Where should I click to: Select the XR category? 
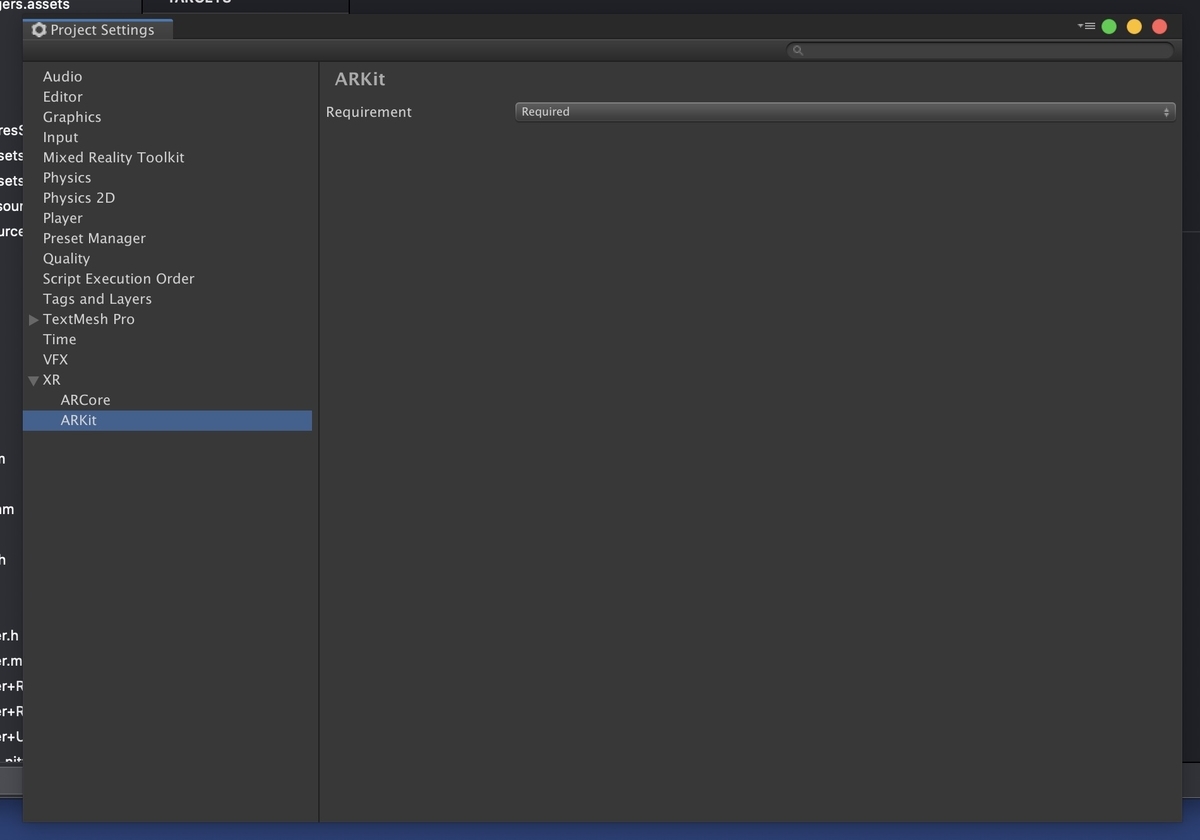point(51,380)
